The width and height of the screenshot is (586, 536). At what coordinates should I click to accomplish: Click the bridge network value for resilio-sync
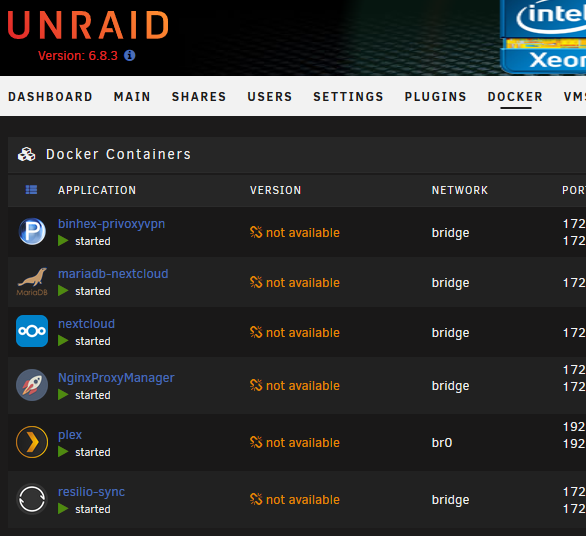(450, 500)
